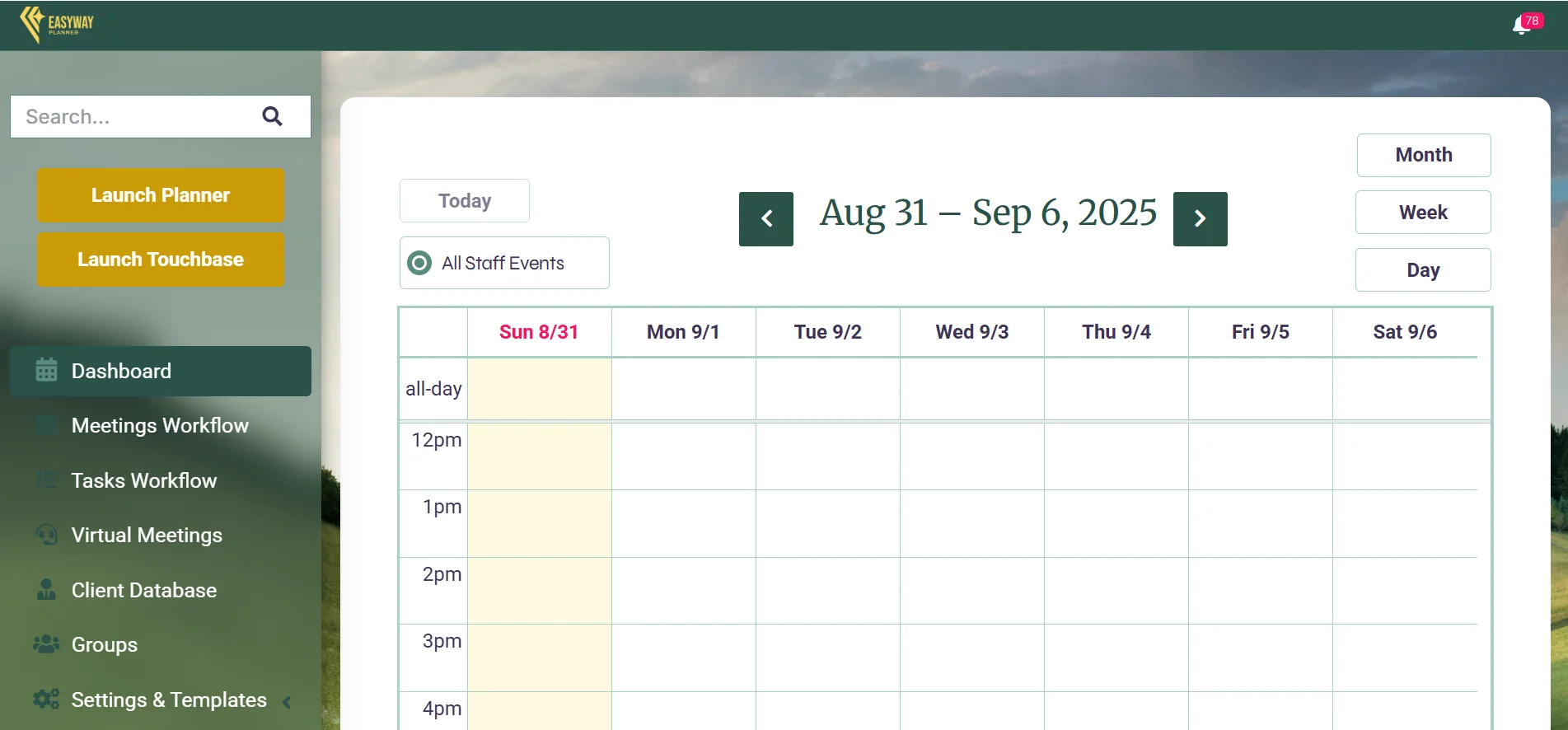Click the search magnifier icon

point(272,116)
